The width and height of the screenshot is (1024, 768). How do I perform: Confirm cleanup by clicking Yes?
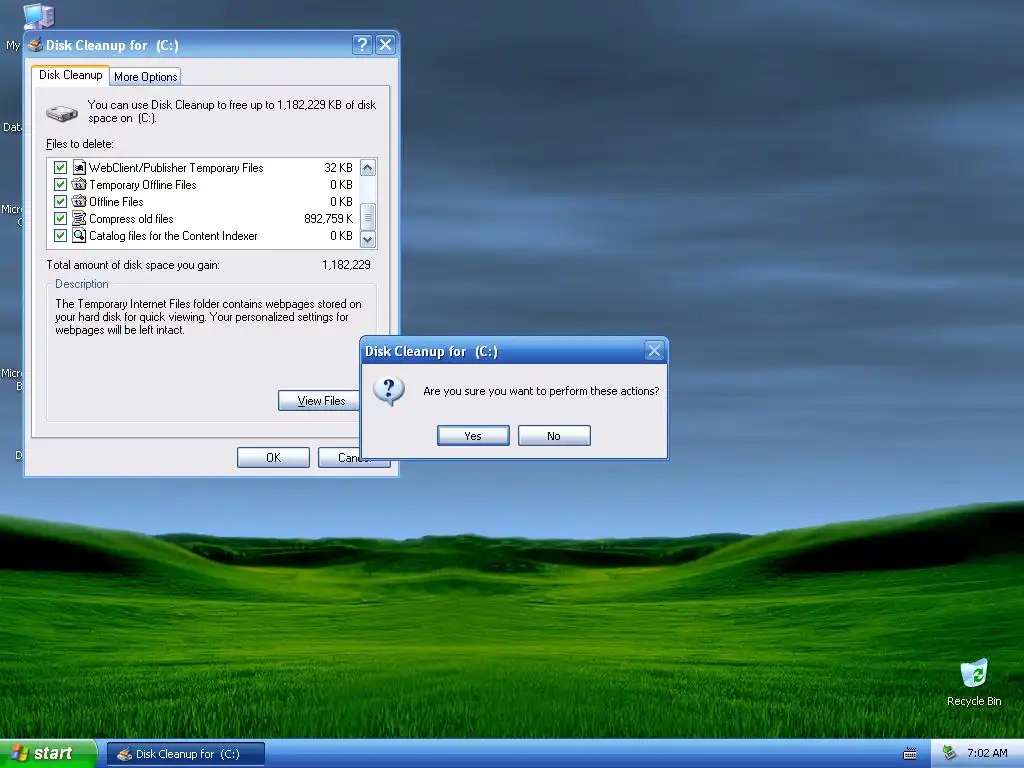[x=473, y=436]
